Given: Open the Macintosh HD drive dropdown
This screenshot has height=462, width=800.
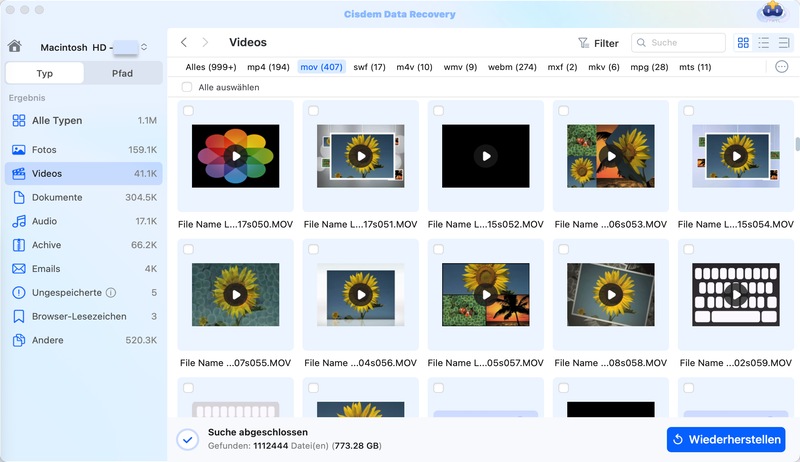Looking at the screenshot, I should (144, 47).
